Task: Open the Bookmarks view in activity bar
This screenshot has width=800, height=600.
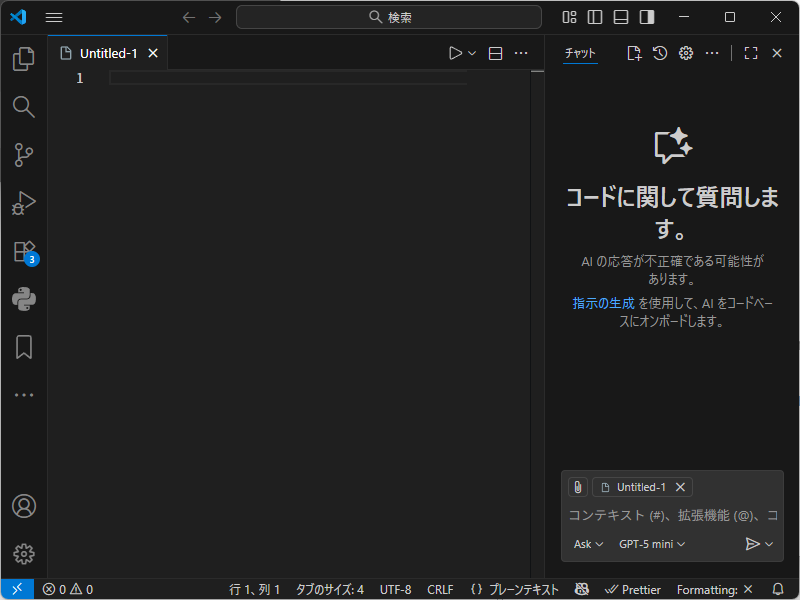Action: click(23, 347)
